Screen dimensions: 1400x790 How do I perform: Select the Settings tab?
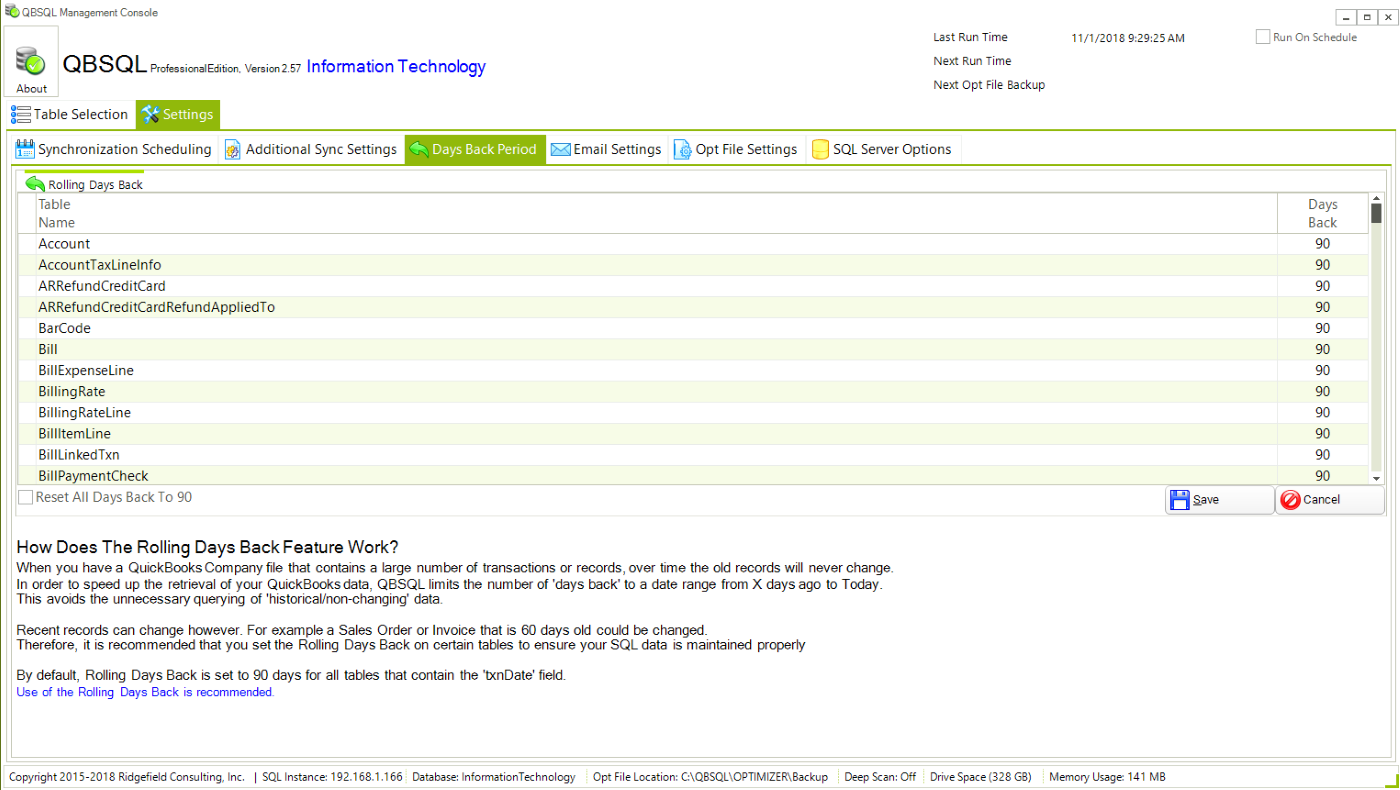(177, 115)
